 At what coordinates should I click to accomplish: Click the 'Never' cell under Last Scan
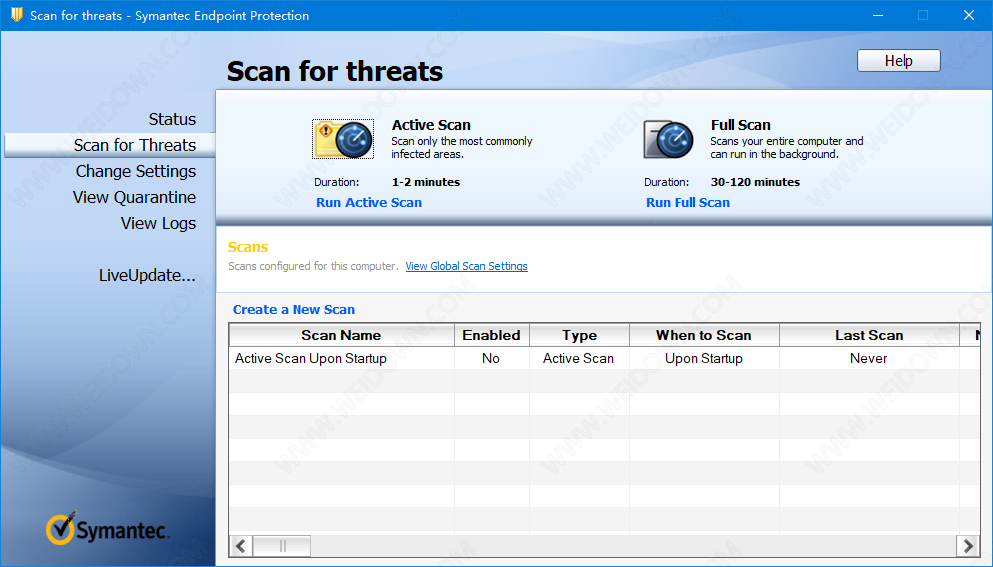[x=868, y=359]
